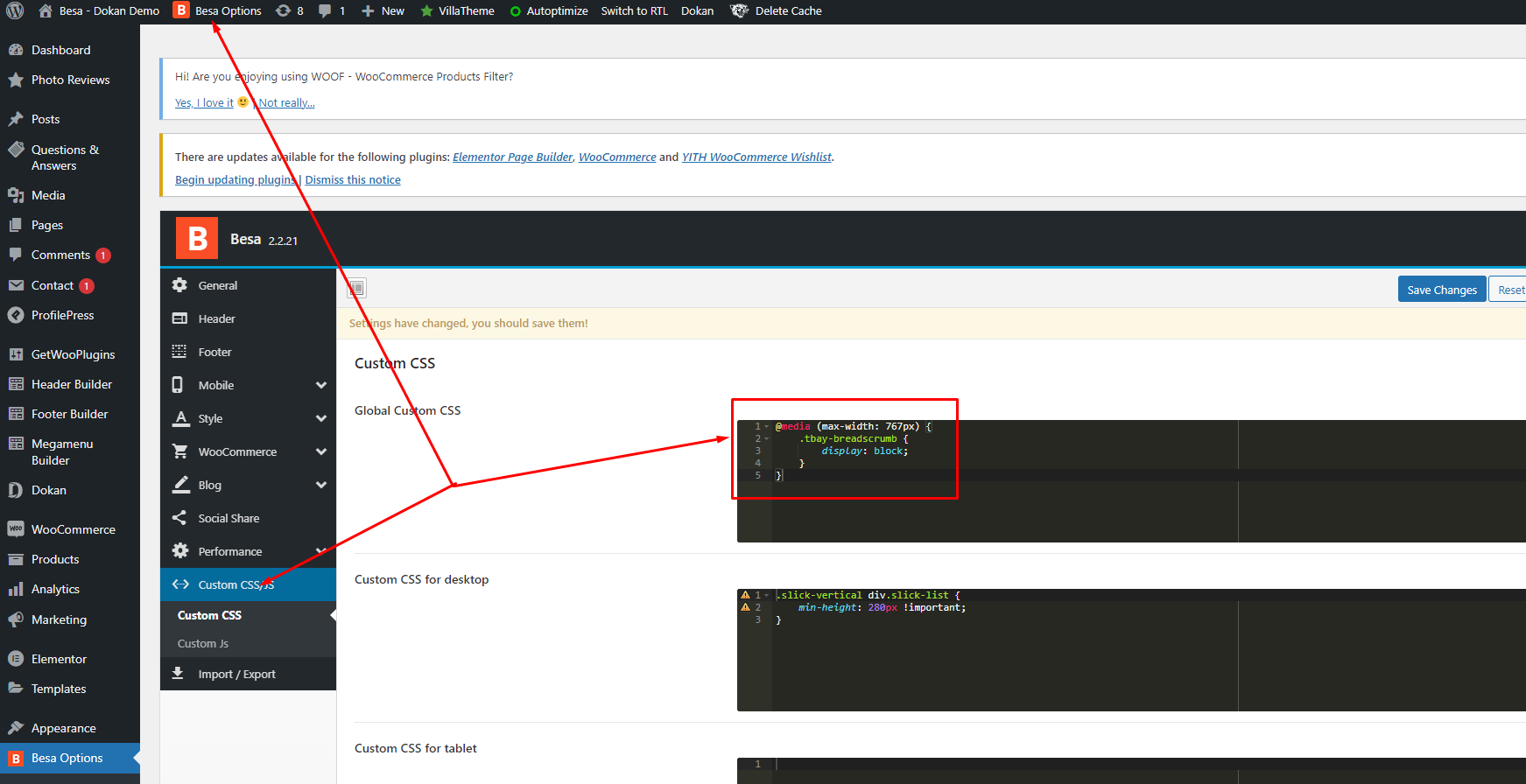Open Footer Builder in the sidebar
The height and width of the screenshot is (784, 1526).
point(70,414)
